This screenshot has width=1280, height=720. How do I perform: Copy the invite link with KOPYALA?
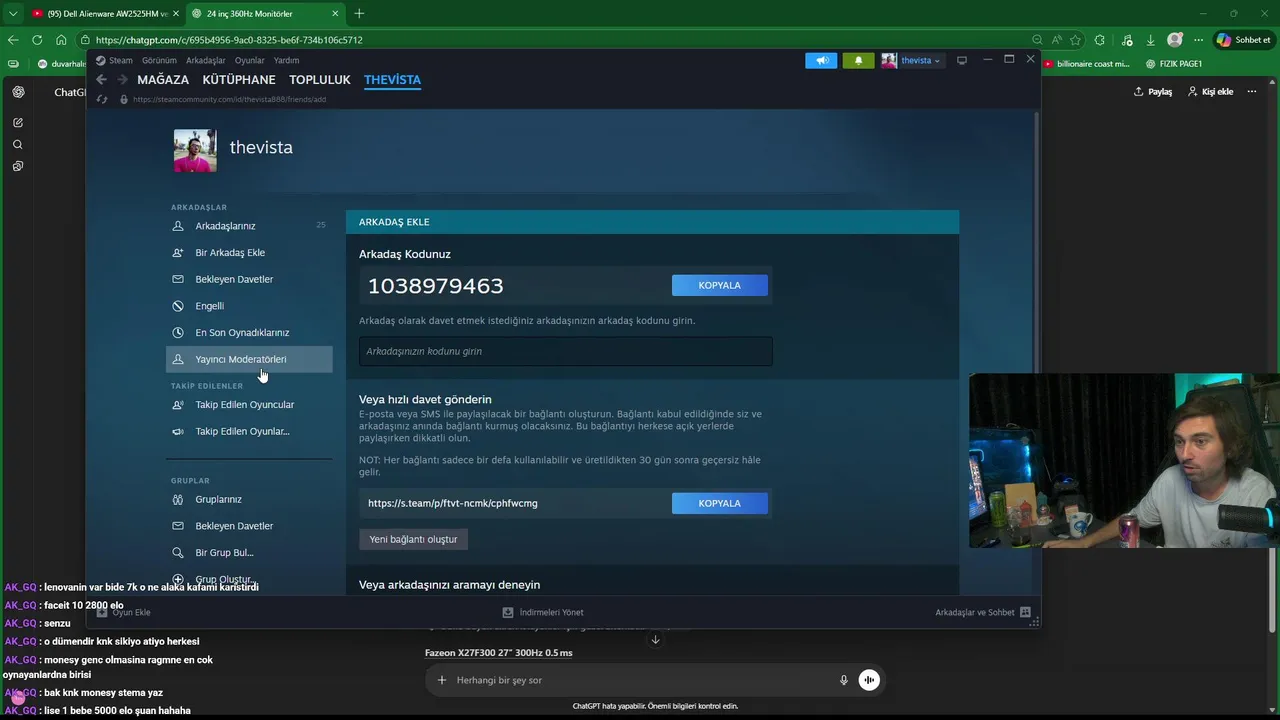720,503
